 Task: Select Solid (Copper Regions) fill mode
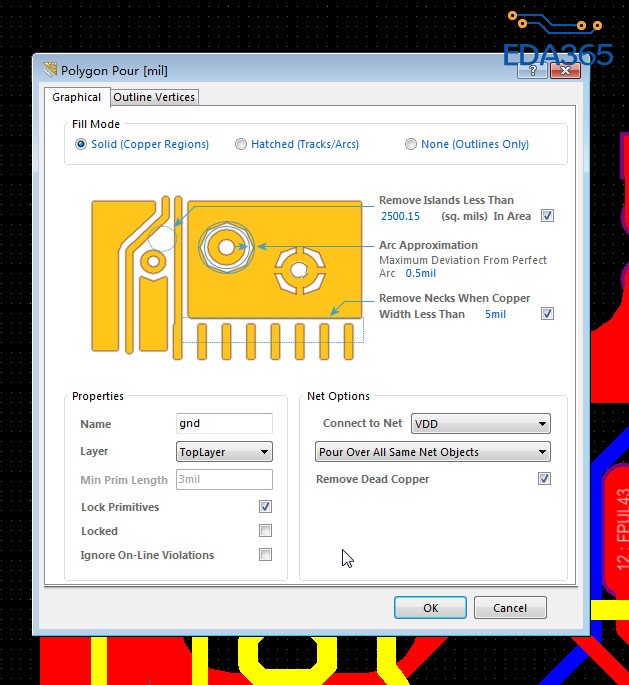(x=82, y=145)
